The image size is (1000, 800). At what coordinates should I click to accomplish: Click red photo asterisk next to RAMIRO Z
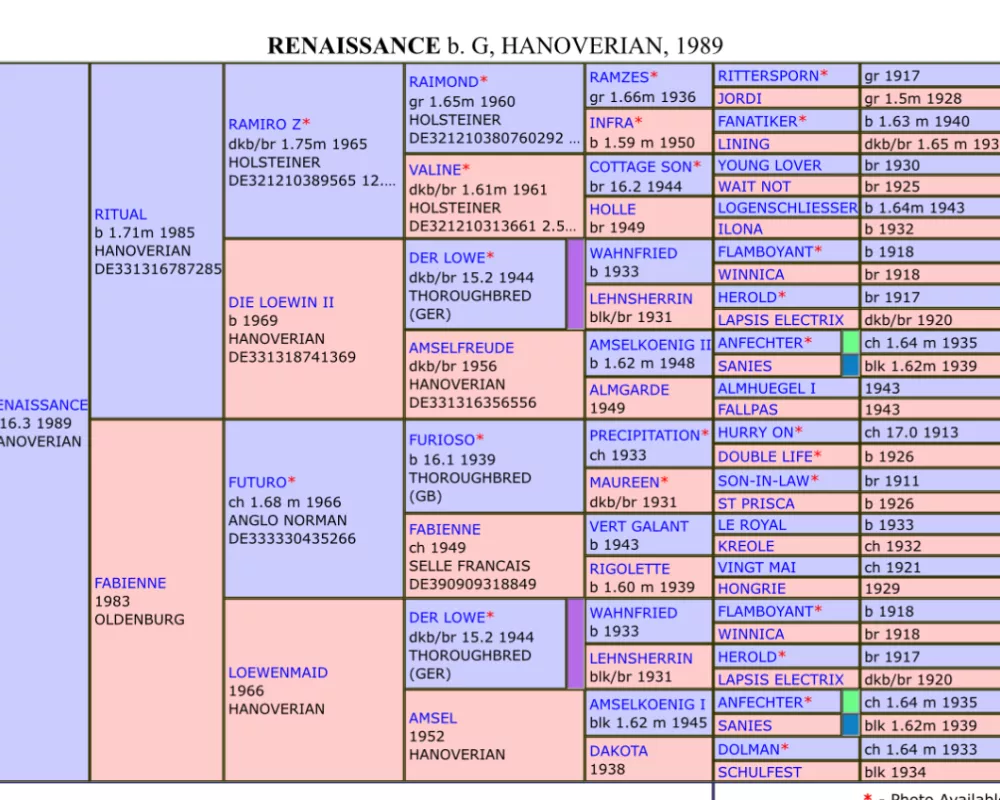305,123
